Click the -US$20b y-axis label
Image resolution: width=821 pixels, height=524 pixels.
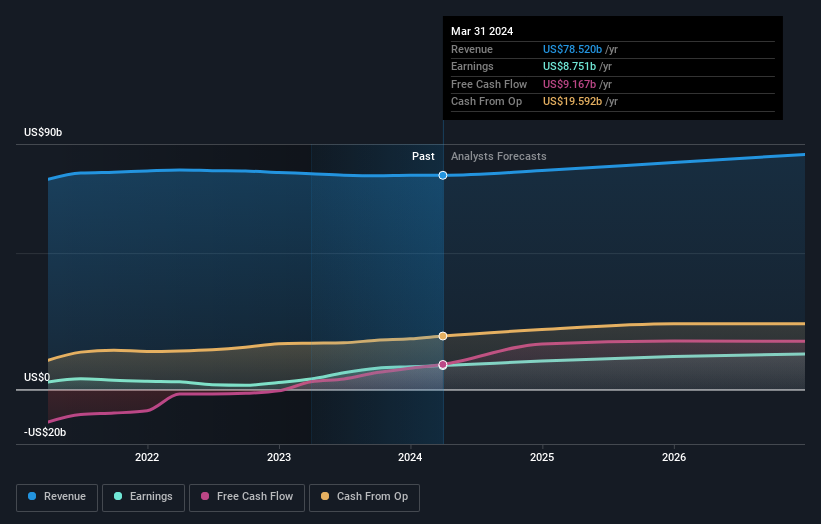(45, 432)
